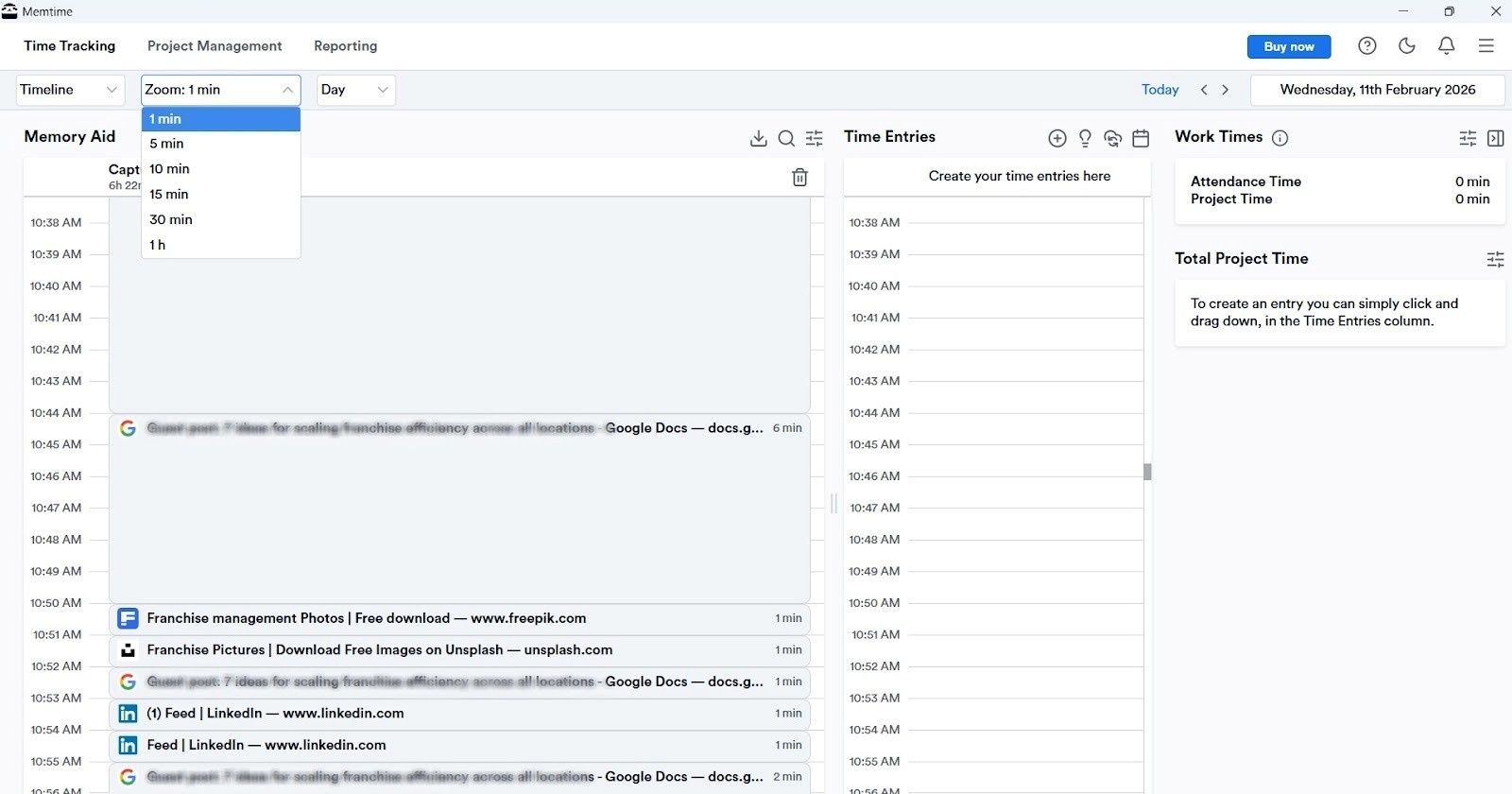Image resolution: width=1512 pixels, height=794 pixels.
Task: Restore down the Memtime window
Action: pos(1449,11)
